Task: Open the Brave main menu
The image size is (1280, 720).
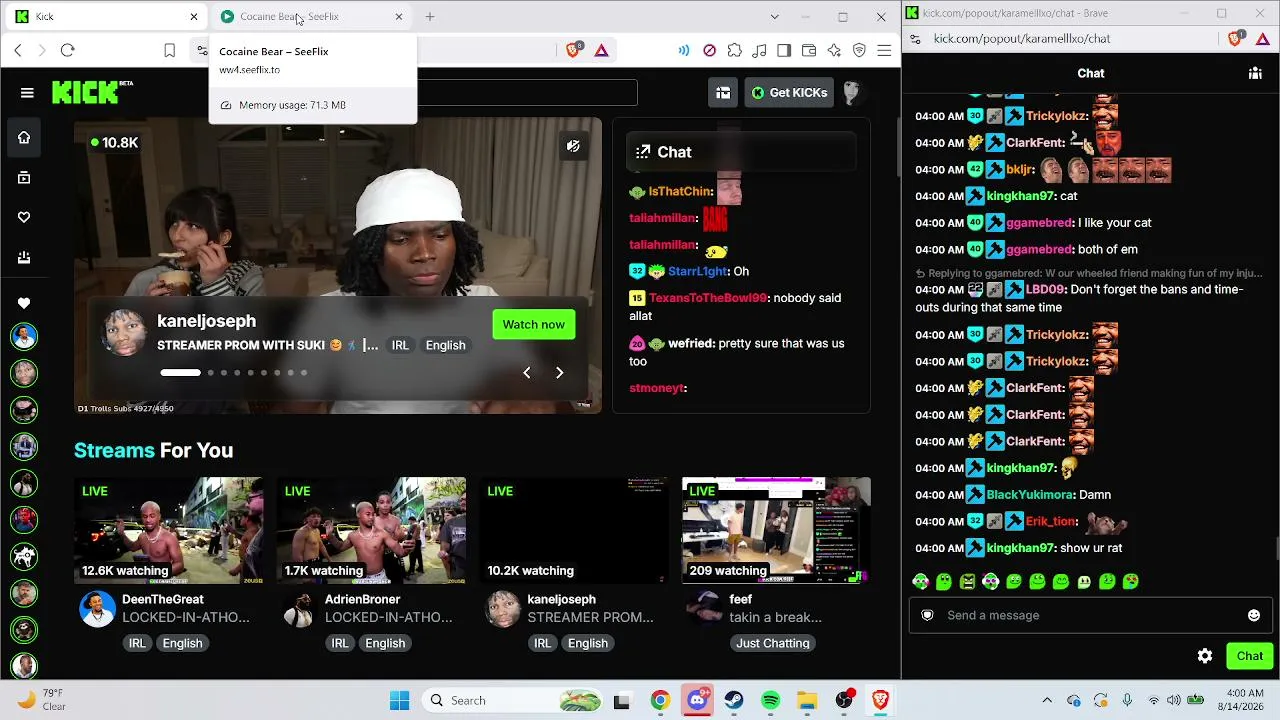Action: point(884,50)
